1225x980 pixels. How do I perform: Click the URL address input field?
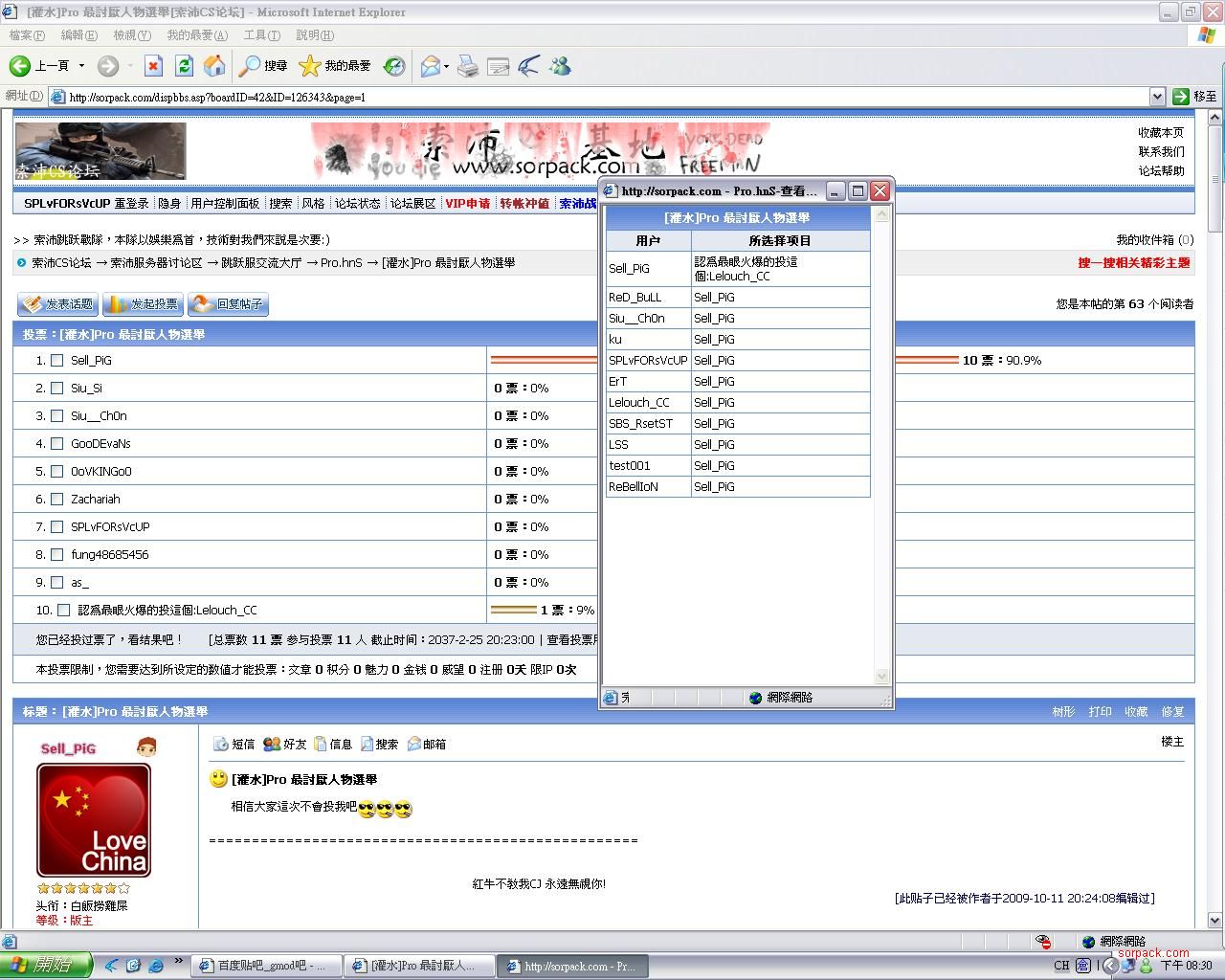coord(603,97)
